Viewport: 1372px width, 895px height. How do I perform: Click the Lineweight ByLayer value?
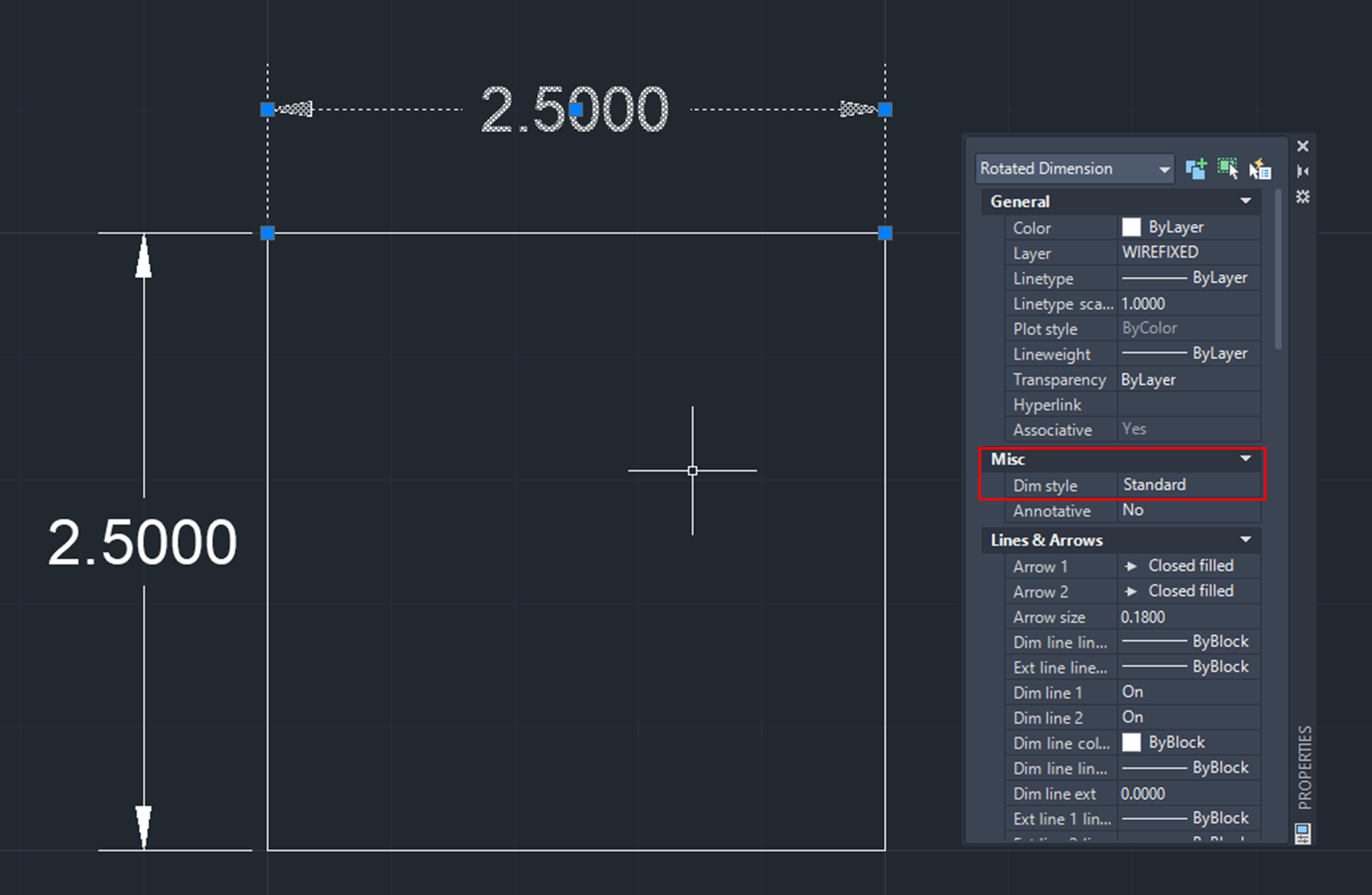point(1189,354)
